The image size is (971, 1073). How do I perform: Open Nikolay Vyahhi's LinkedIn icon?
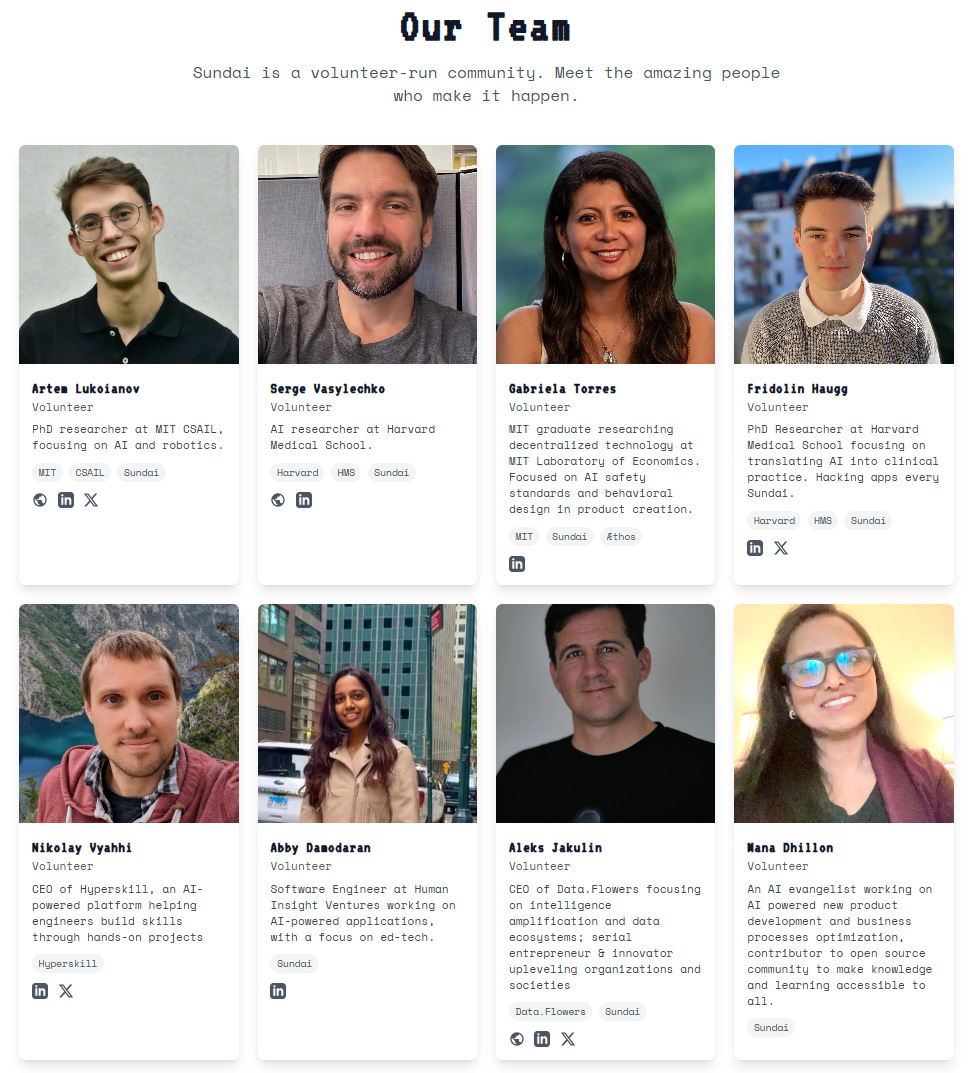click(40, 991)
